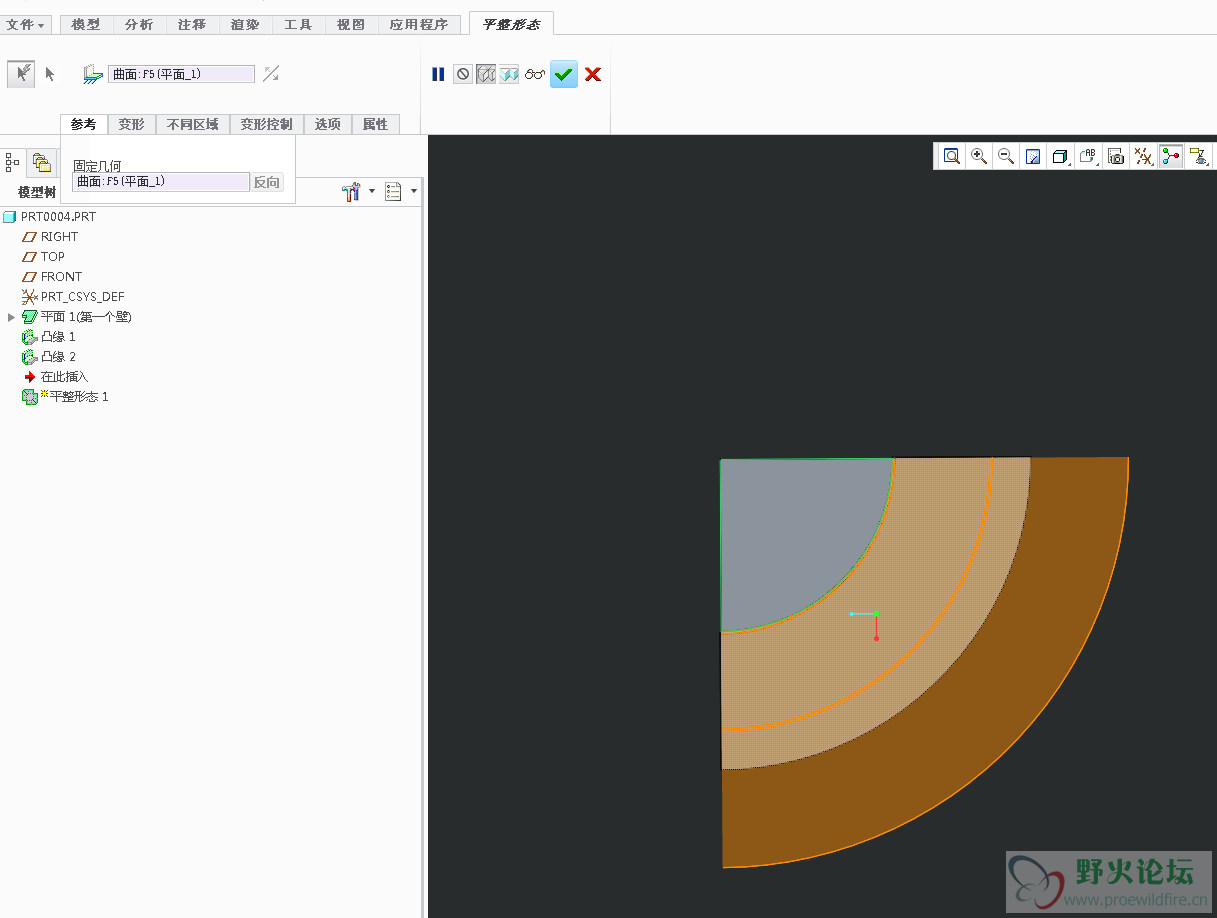Click the select-with-flash arrow tool icon
The height and width of the screenshot is (918, 1217).
click(x=21, y=74)
